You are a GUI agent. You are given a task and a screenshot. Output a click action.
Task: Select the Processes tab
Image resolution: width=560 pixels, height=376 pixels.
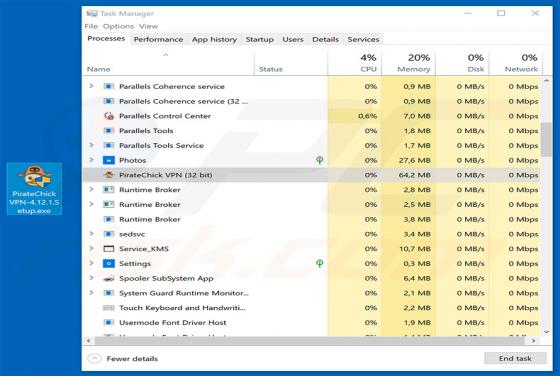click(106, 39)
